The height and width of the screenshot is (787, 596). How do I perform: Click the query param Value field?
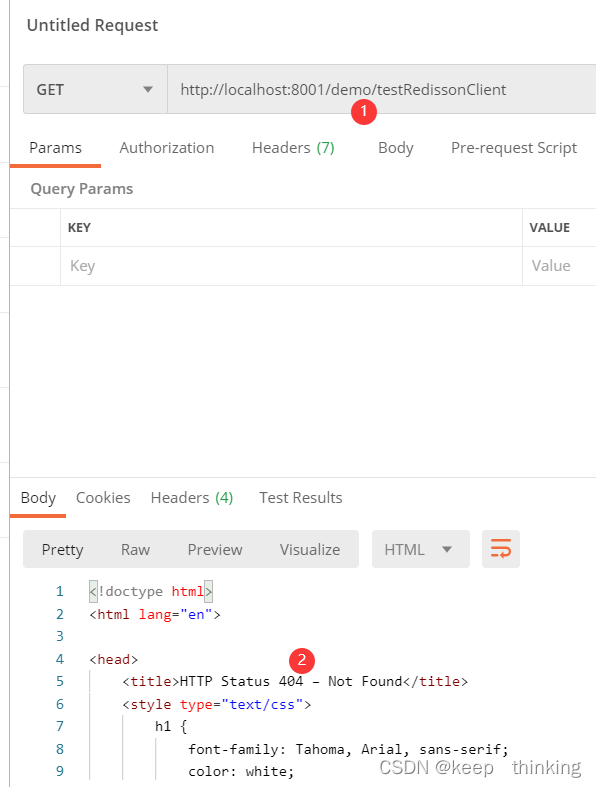[x=559, y=266]
